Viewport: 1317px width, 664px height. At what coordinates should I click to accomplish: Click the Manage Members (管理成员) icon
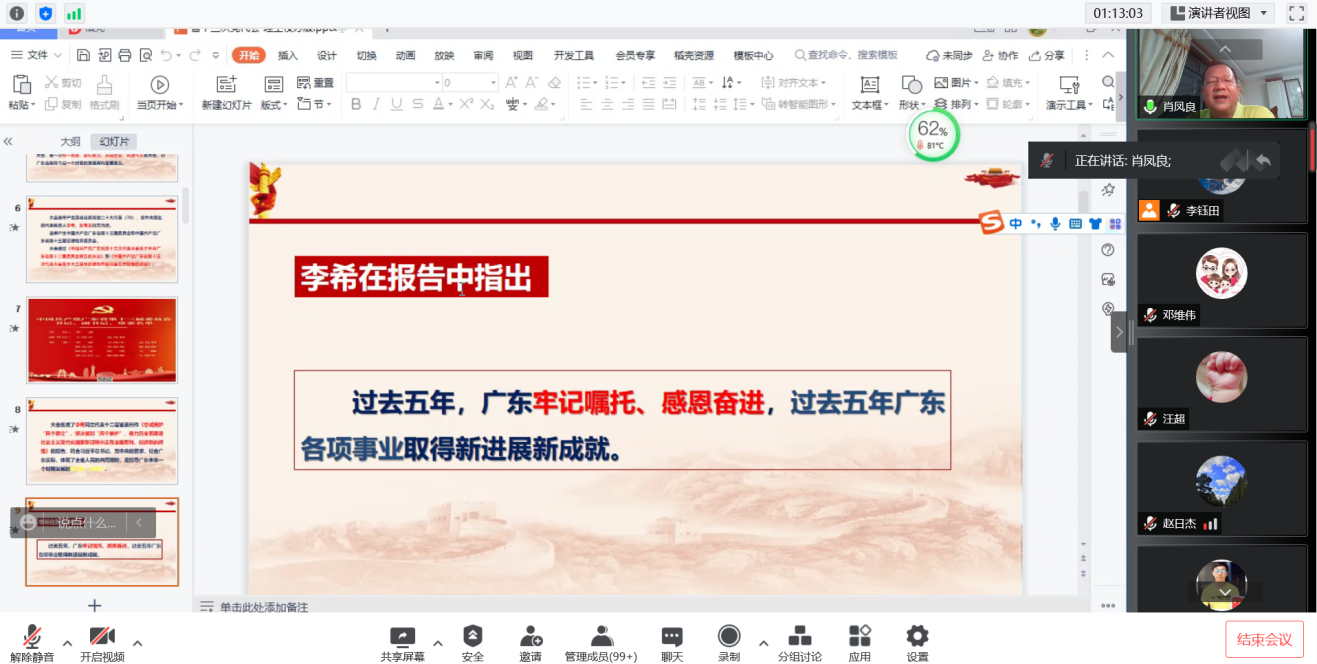[601, 637]
